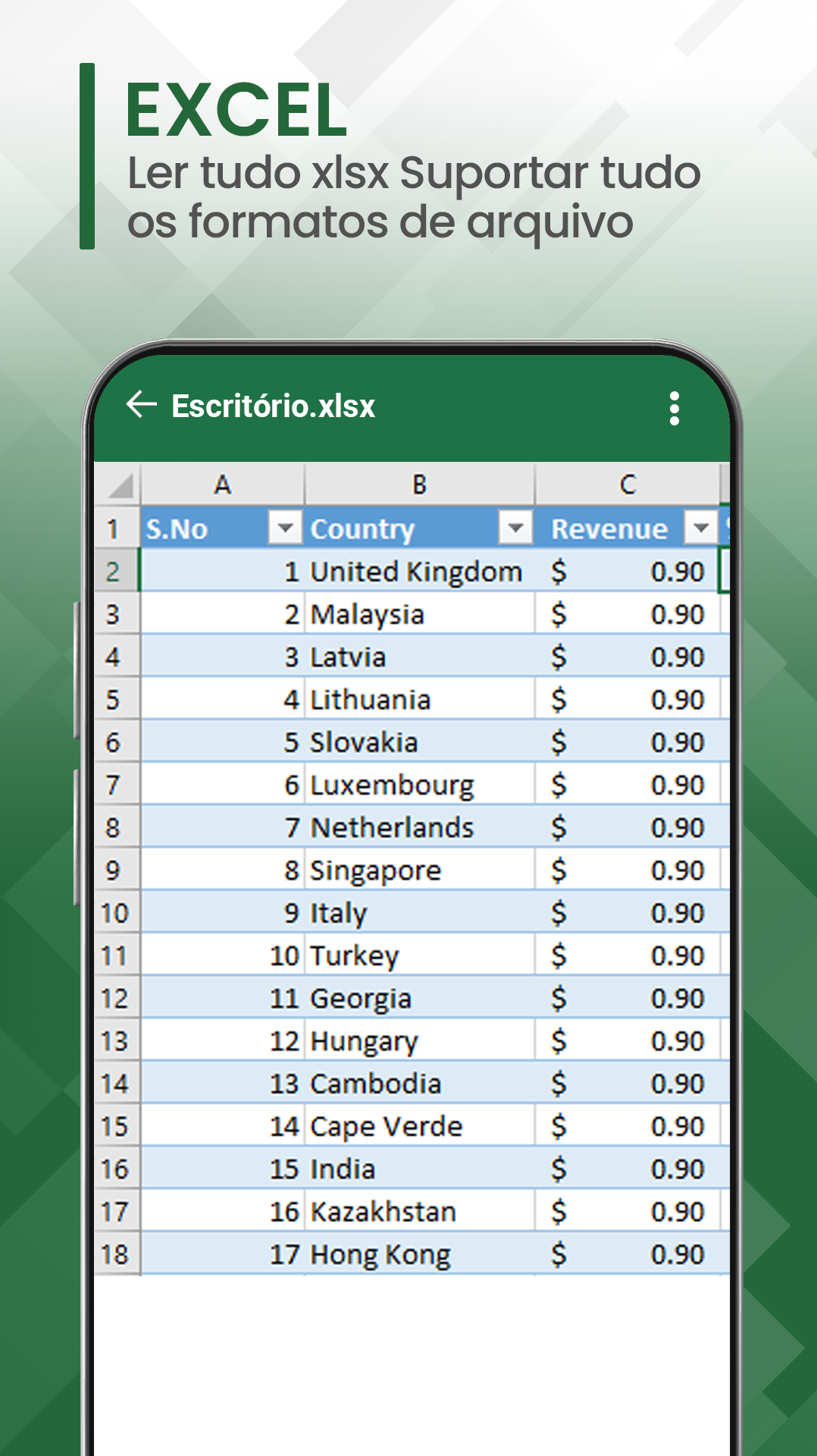Select the Country header cell
This screenshot has width=817, height=1456.
420,528
